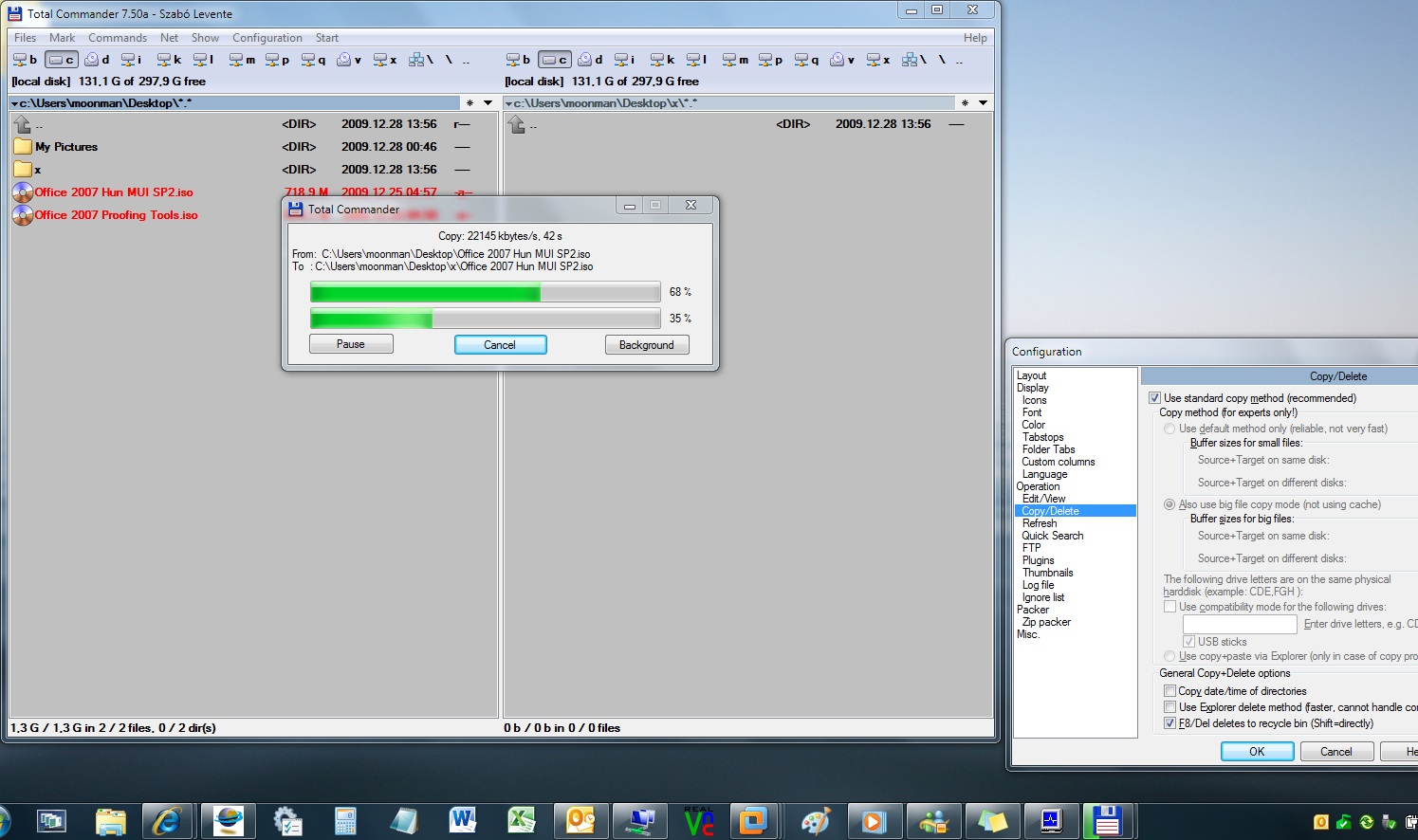Toggle F8/Del deletes to recycle bin

pyautogui.click(x=1169, y=723)
